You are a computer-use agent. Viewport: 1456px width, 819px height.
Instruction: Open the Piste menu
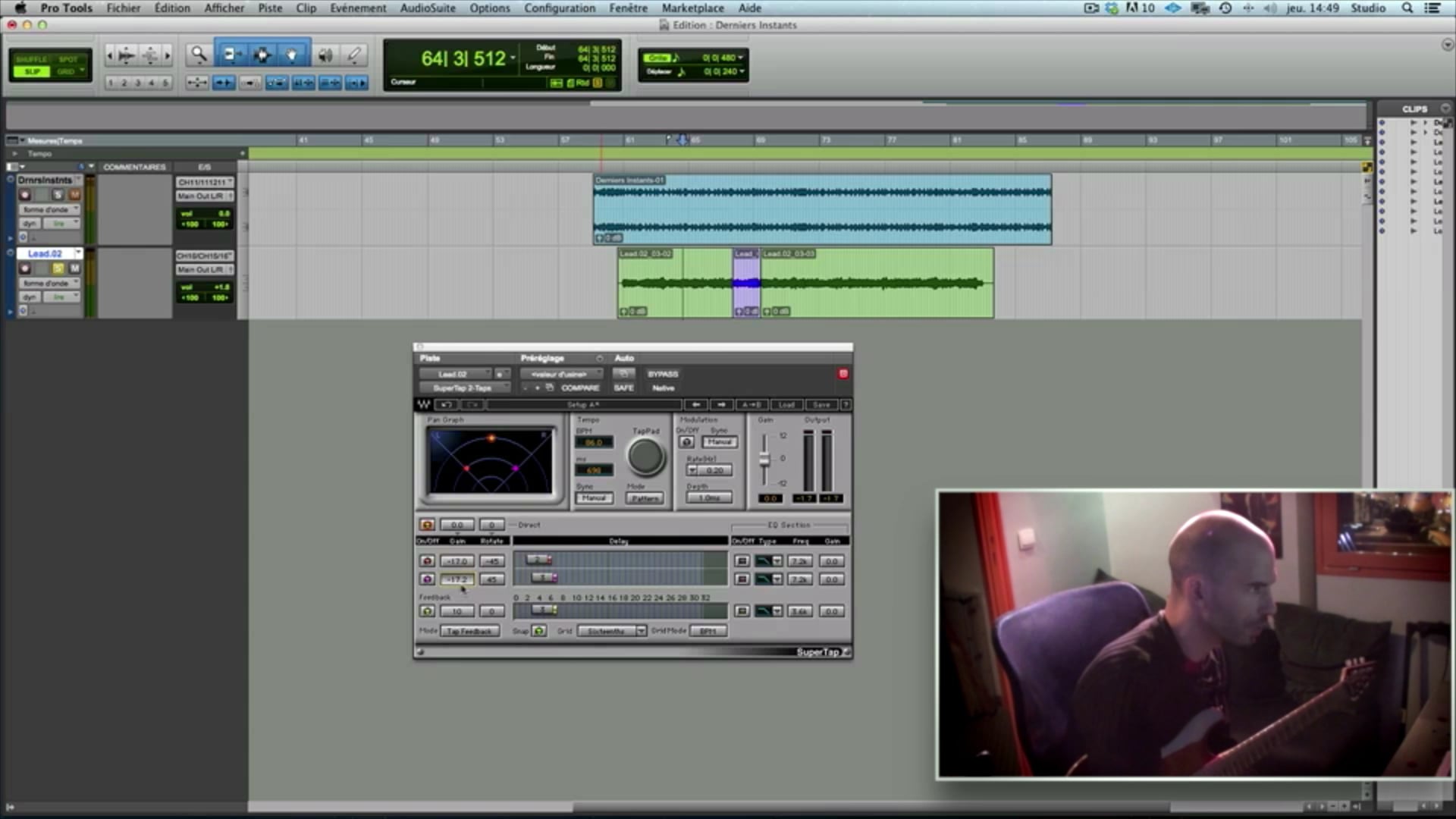point(270,8)
